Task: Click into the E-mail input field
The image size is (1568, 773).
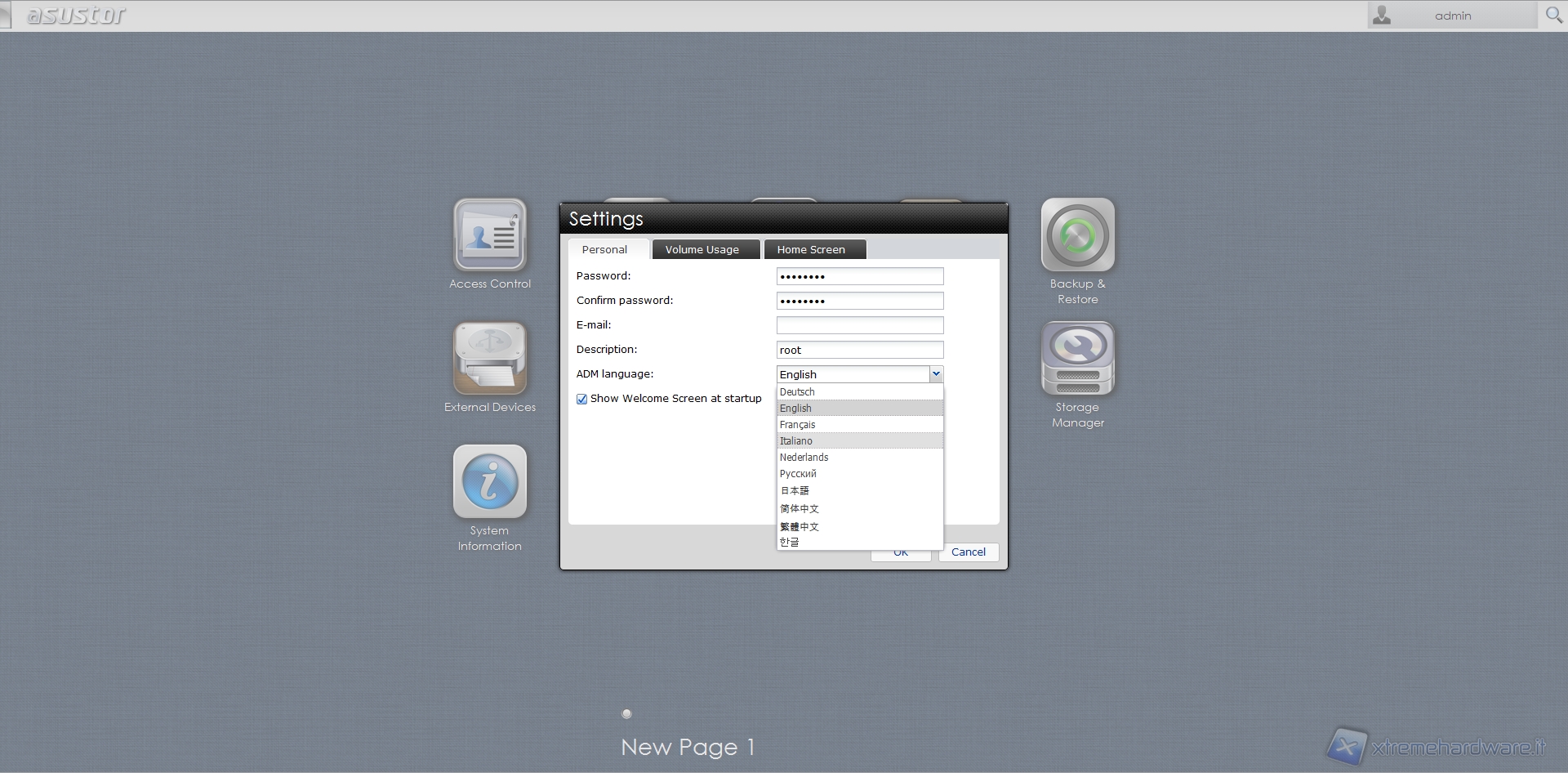Action: 859,325
